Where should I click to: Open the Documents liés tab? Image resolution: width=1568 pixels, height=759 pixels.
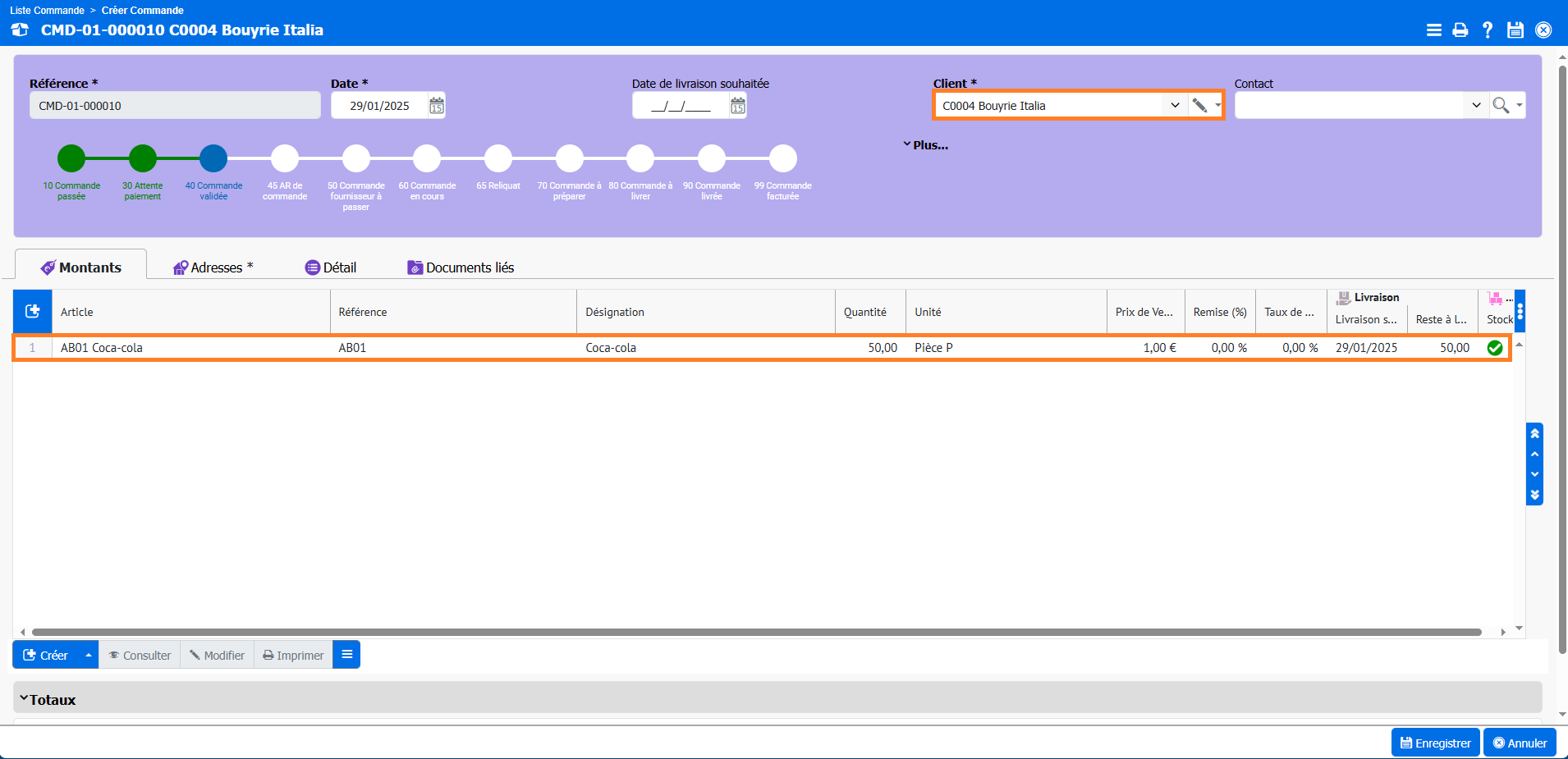point(461,267)
